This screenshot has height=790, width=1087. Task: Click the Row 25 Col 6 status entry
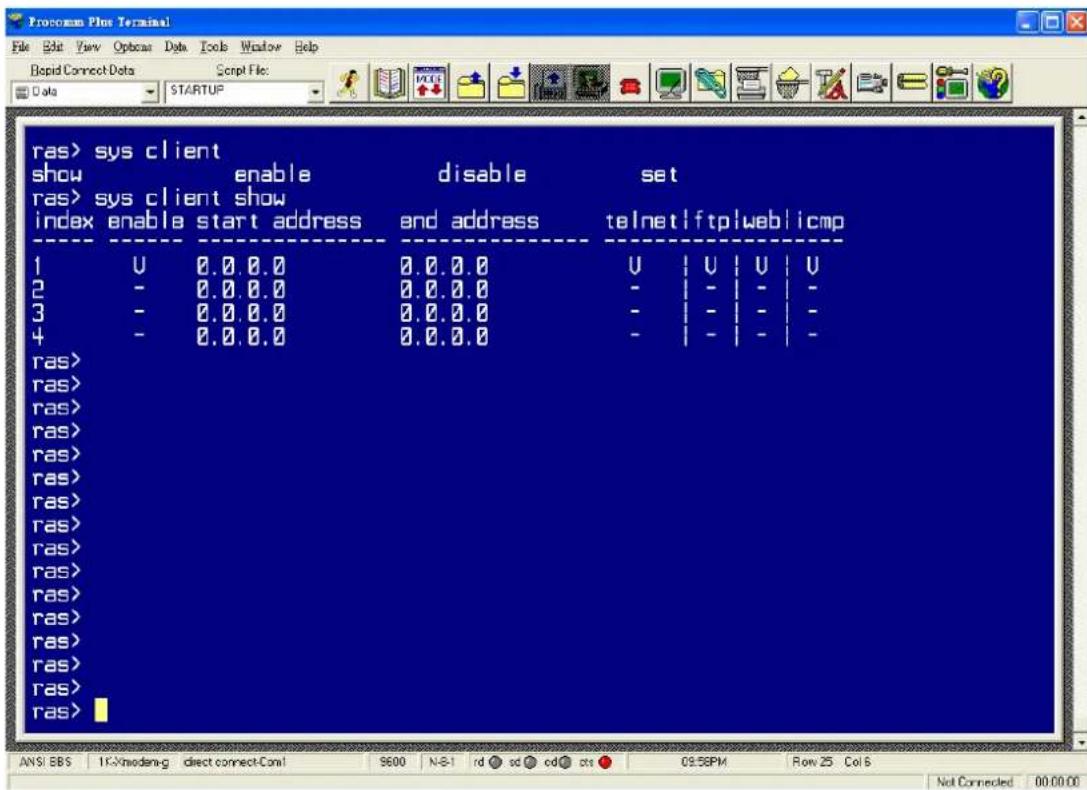[831, 762]
